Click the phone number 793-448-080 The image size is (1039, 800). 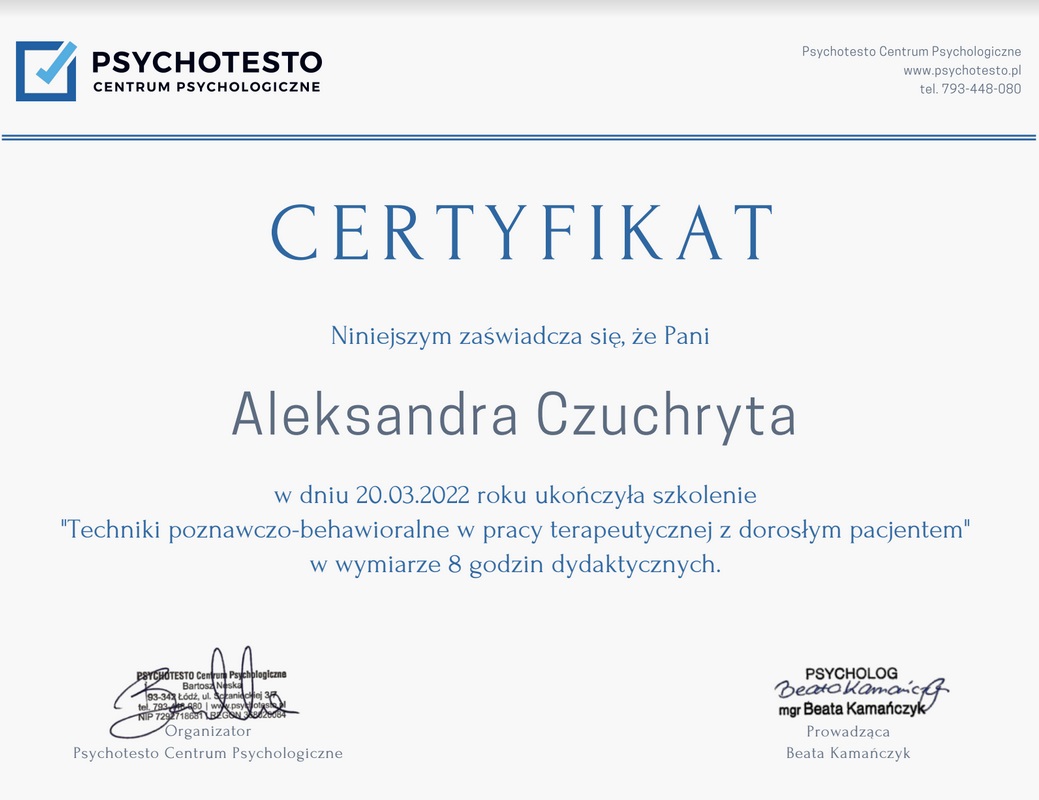[x=981, y=88]
